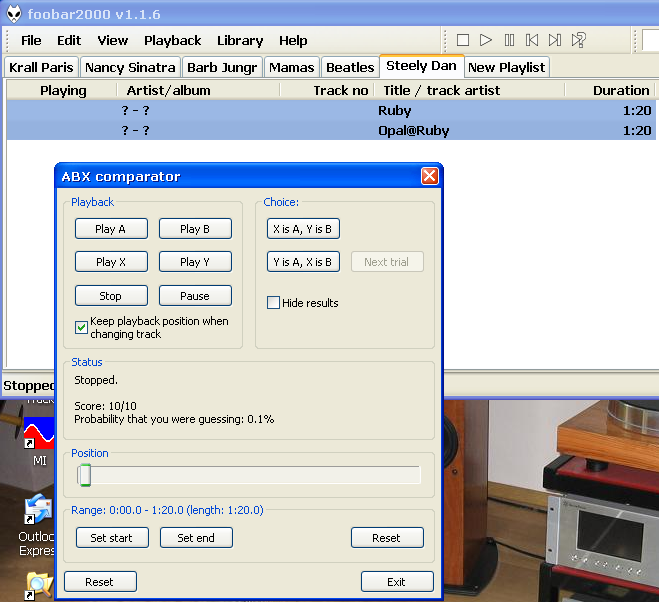
Task: Open the View menu
Action: click(x=113, y=40)
